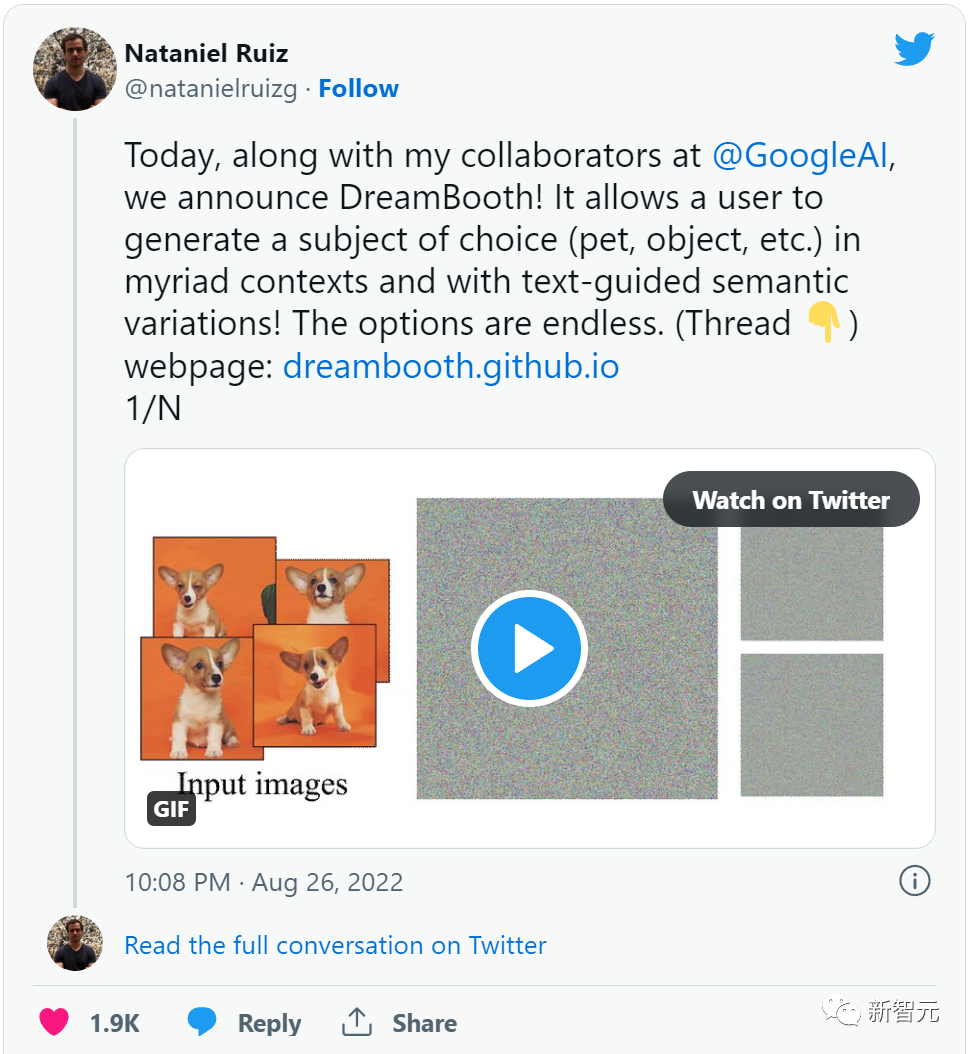
Task: Click the blue reply speech bubble icon
Action: 202,1022
